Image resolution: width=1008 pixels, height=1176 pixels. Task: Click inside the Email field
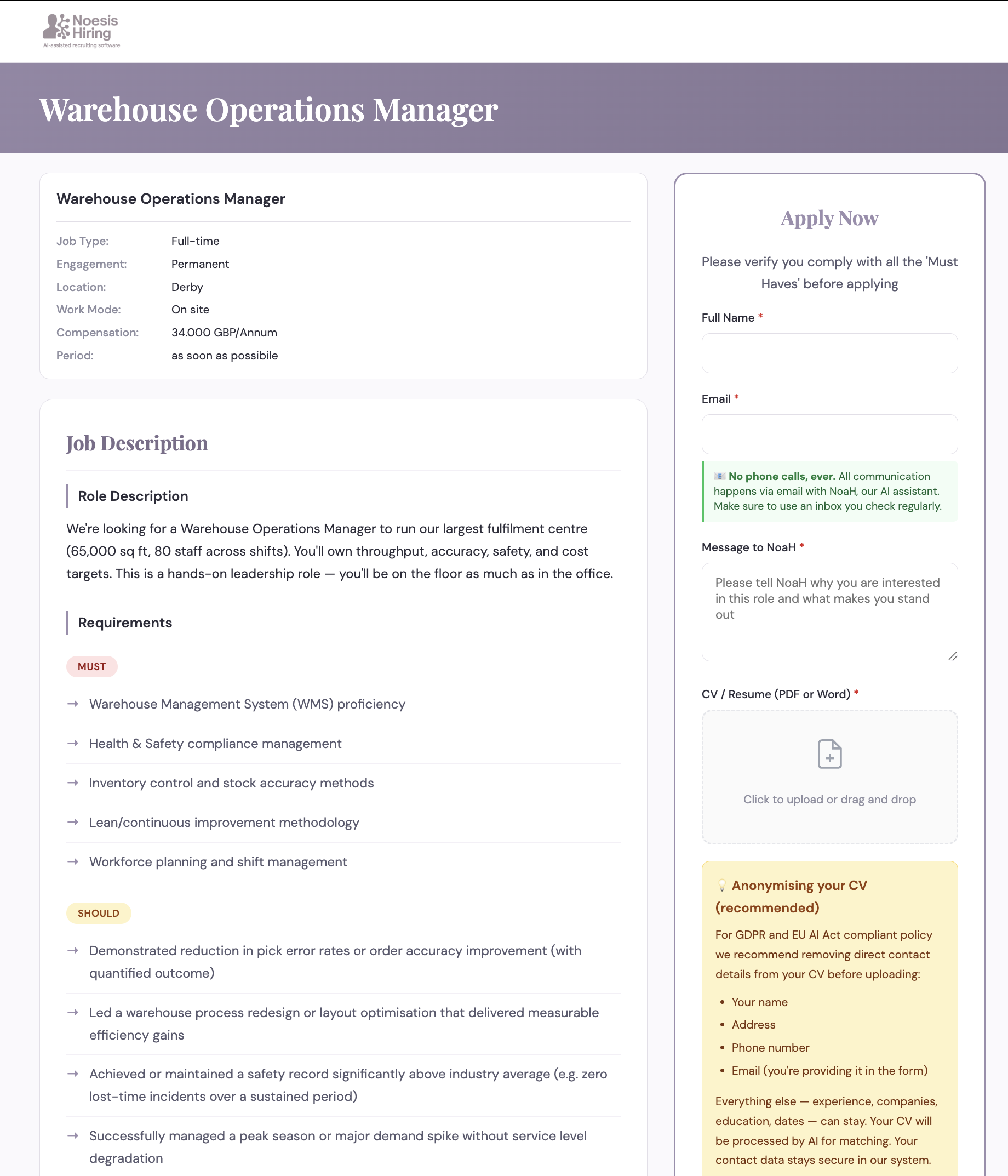(x=829, y=434)
